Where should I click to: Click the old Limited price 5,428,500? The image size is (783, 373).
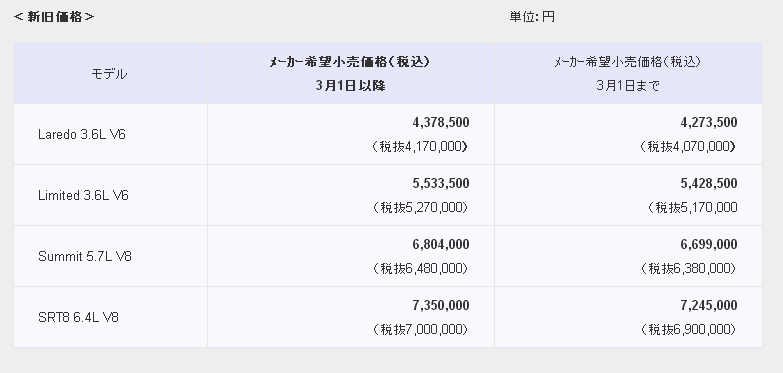point(709,183)
